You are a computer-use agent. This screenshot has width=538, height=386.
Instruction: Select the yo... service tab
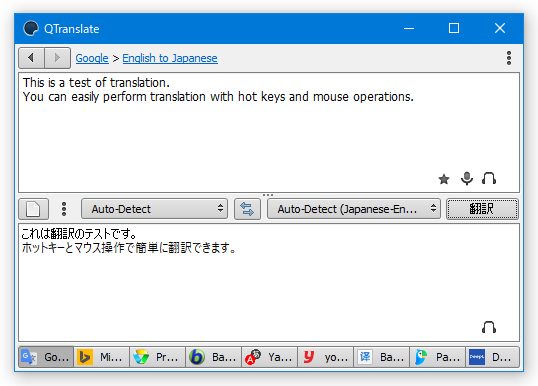point(325,357)
